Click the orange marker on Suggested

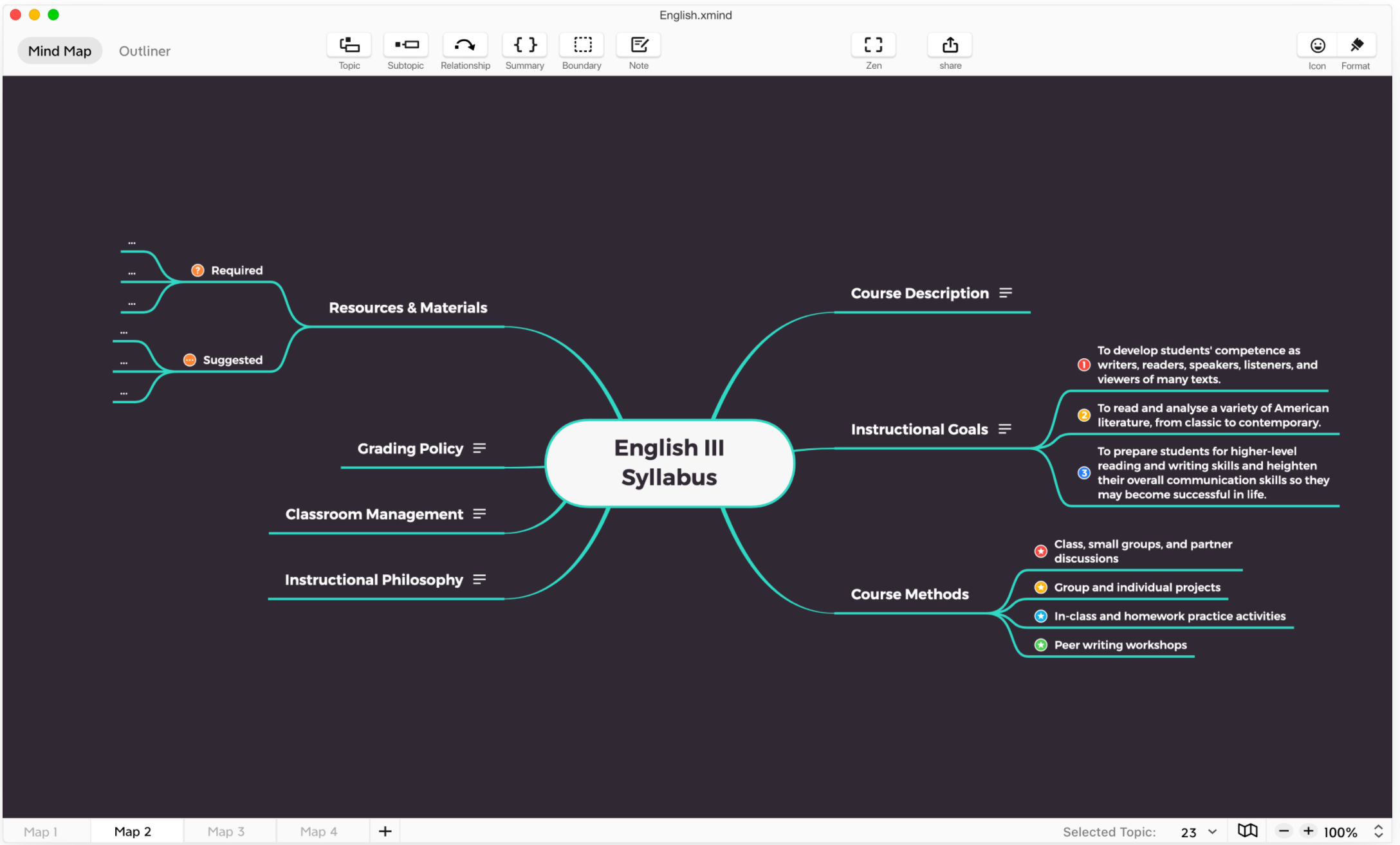tap(190, 360)
